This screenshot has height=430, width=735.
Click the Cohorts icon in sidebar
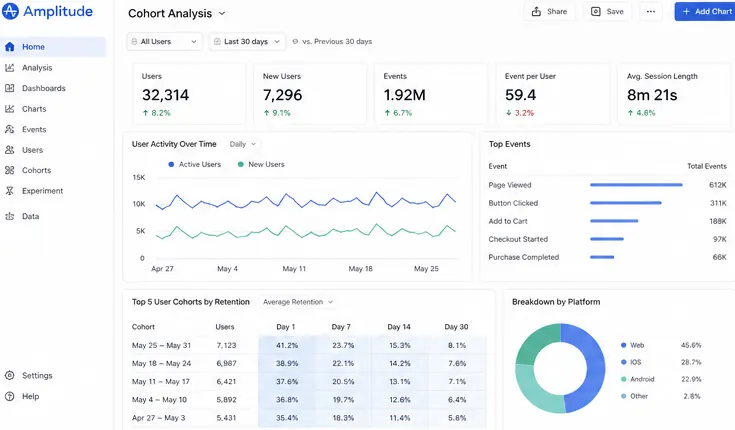pos(9,170)
